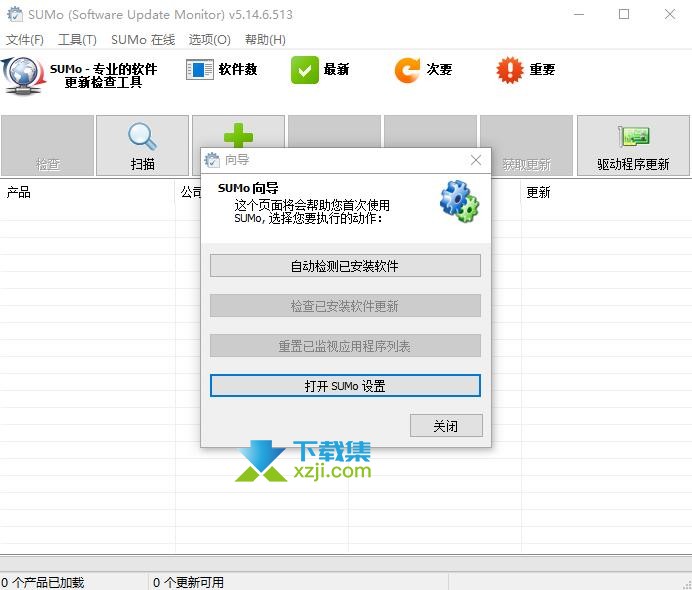Click the orange 次要 arrow icon

pyautogui.click(x=407, y=70)
